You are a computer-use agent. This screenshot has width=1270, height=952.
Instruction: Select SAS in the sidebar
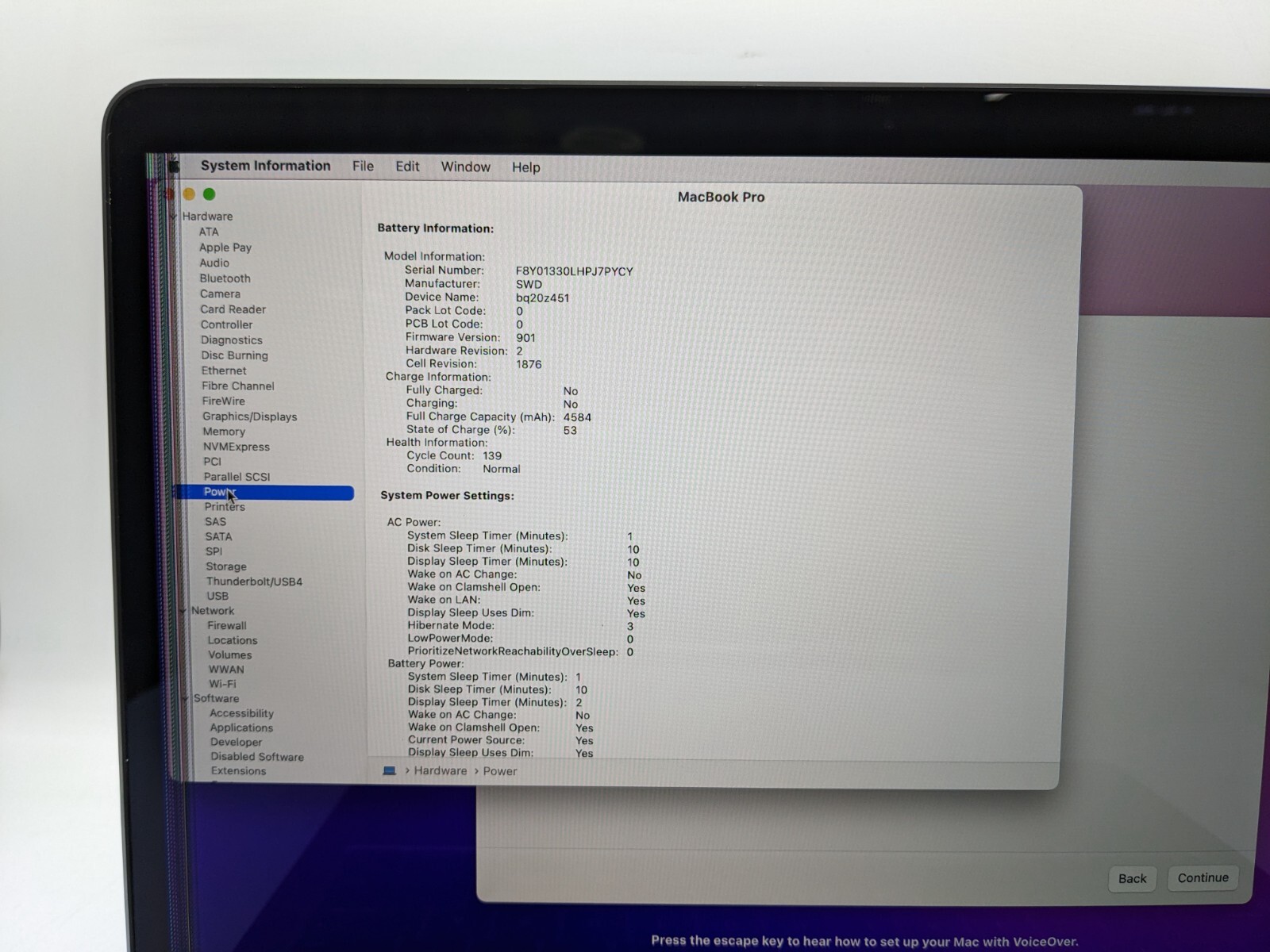pos(215,522)
